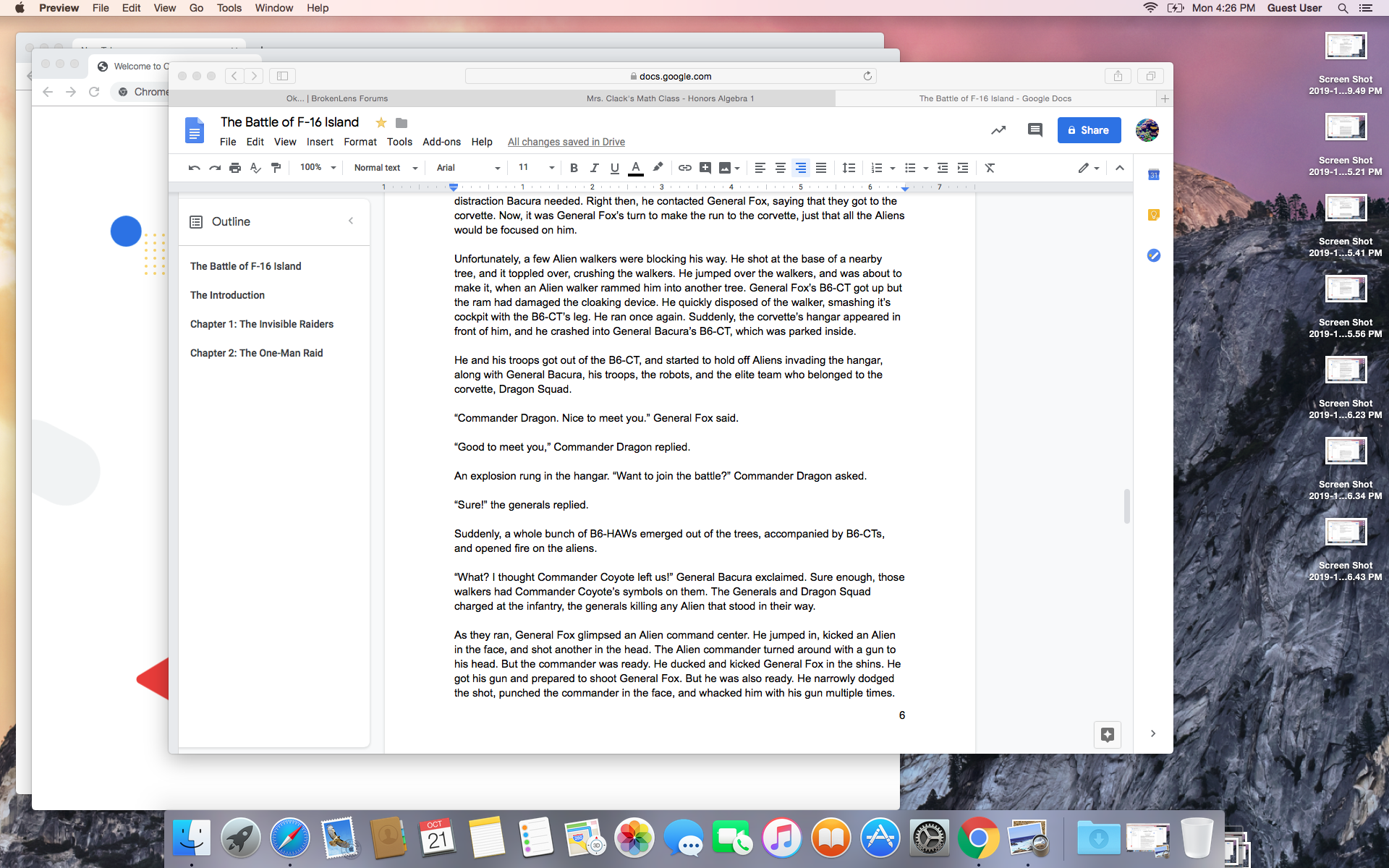Open the activity dashboard trend icon
The height and width of the screenshot is (868, 1389).
998,130
